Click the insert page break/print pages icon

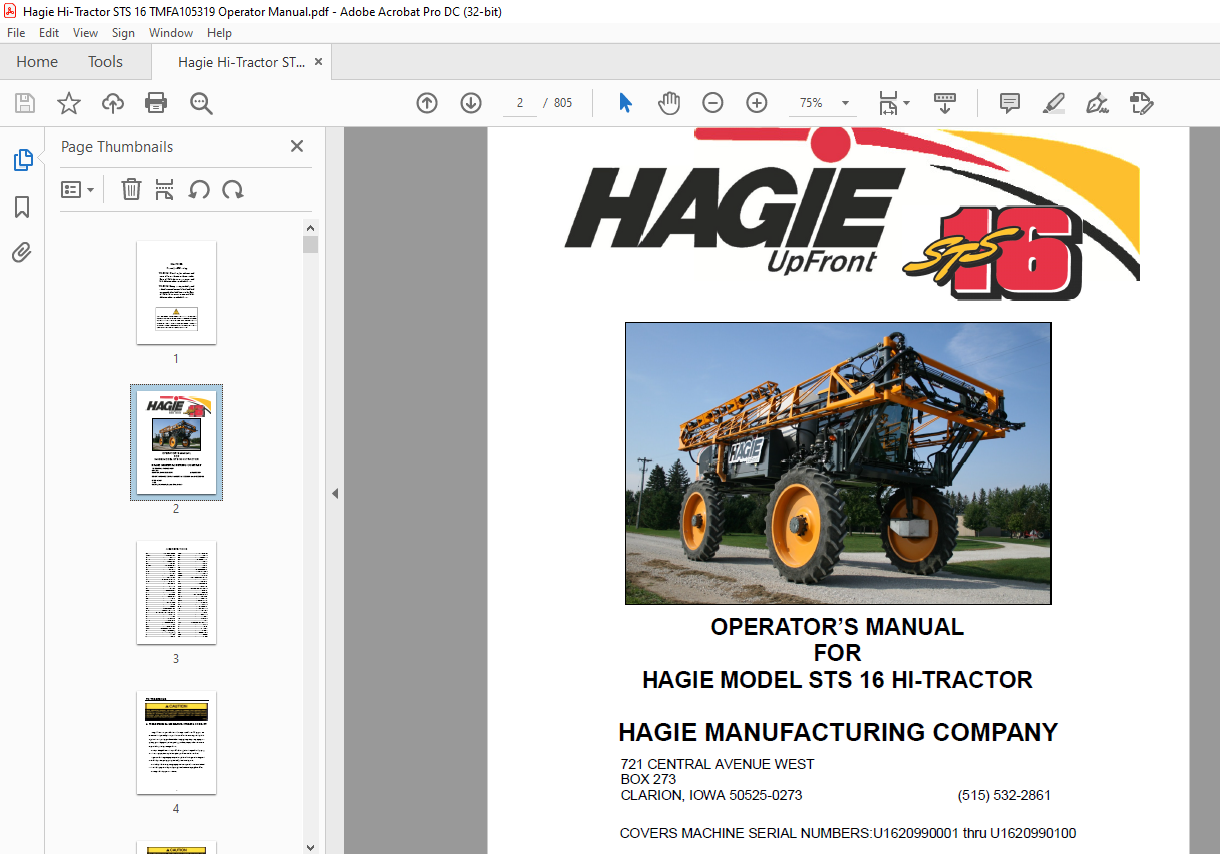pyautogui.click(x=165, y=189)
